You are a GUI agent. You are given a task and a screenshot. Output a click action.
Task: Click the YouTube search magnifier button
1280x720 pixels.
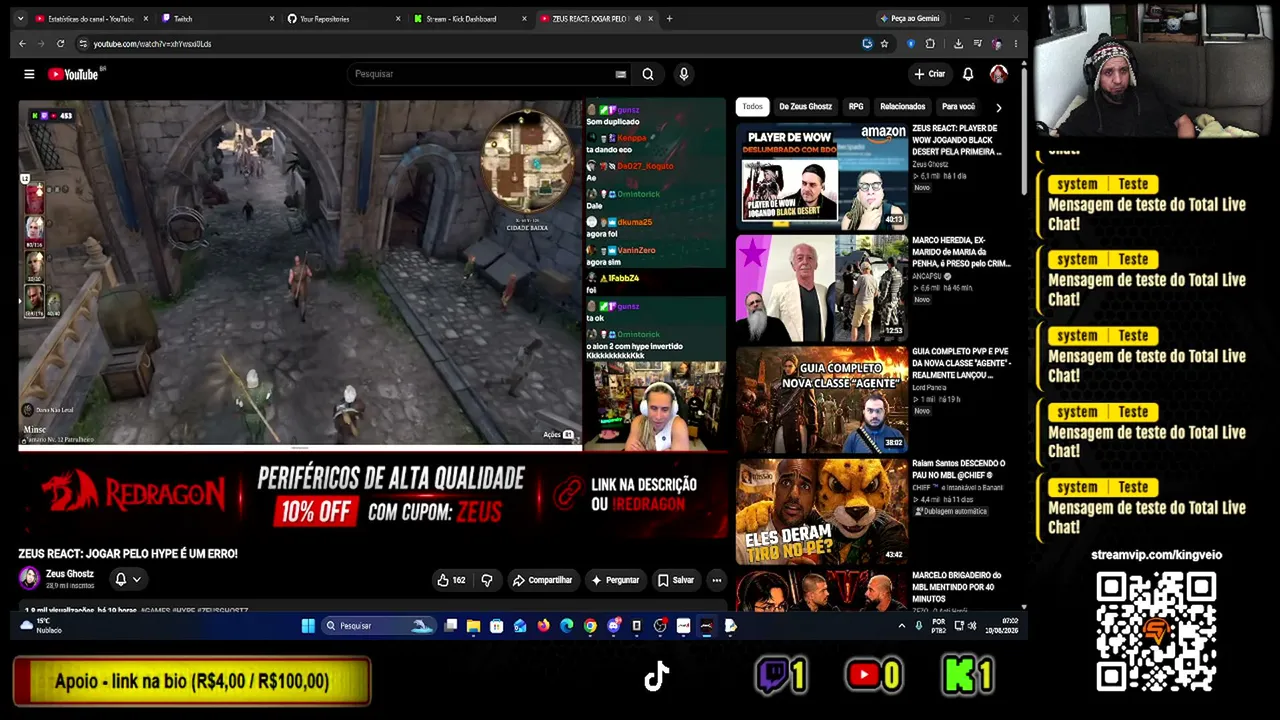[648, 74]
